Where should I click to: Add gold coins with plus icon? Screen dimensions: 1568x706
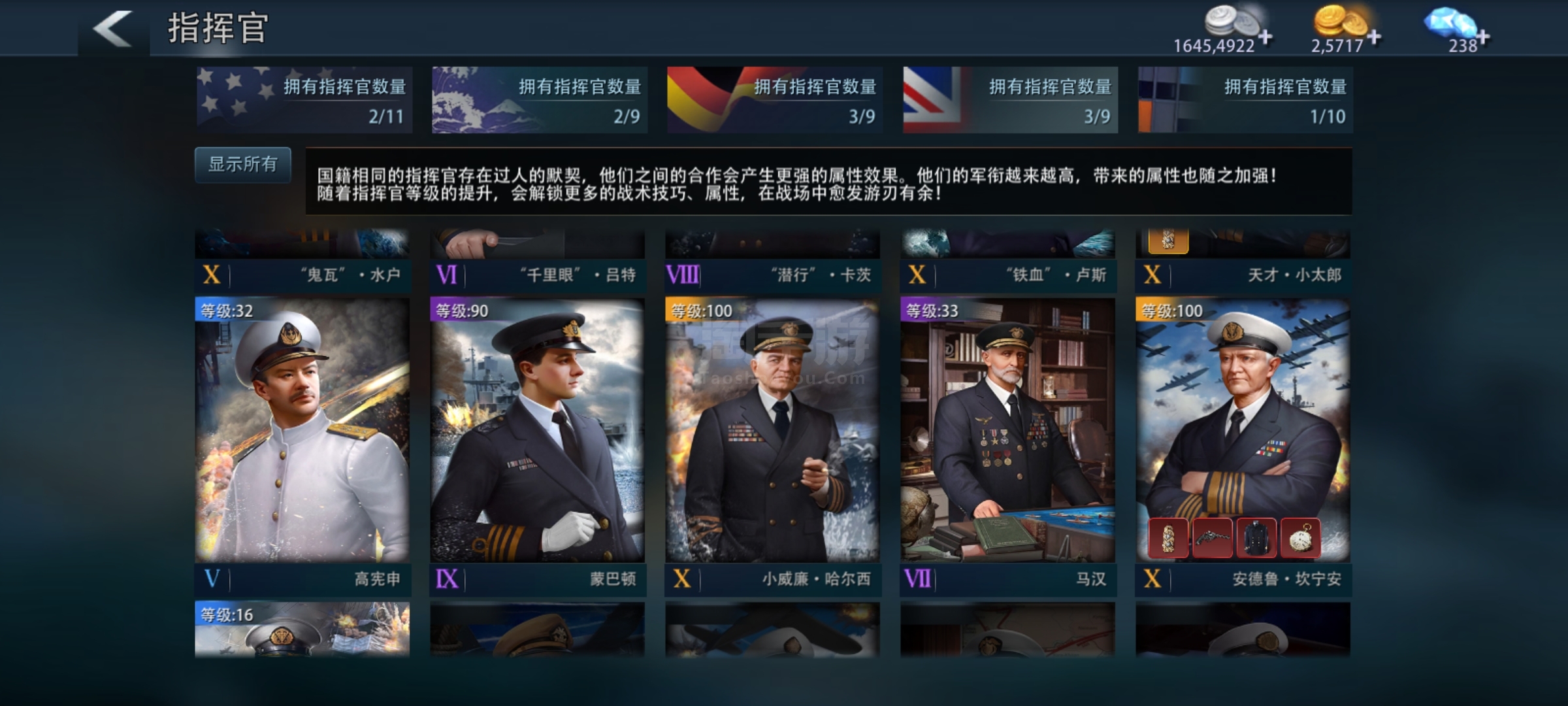[x=1374, y=37]
